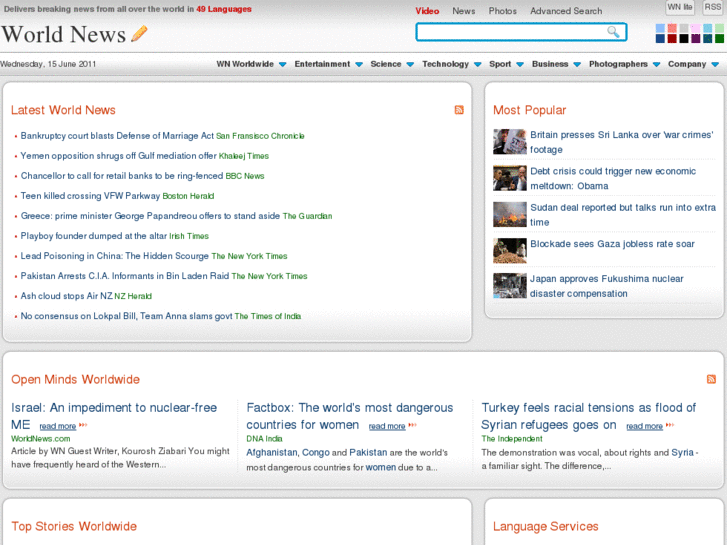Select the light gray theme swatch
Viewport: 727px width, 545px height.
click(x=683, y=28)
